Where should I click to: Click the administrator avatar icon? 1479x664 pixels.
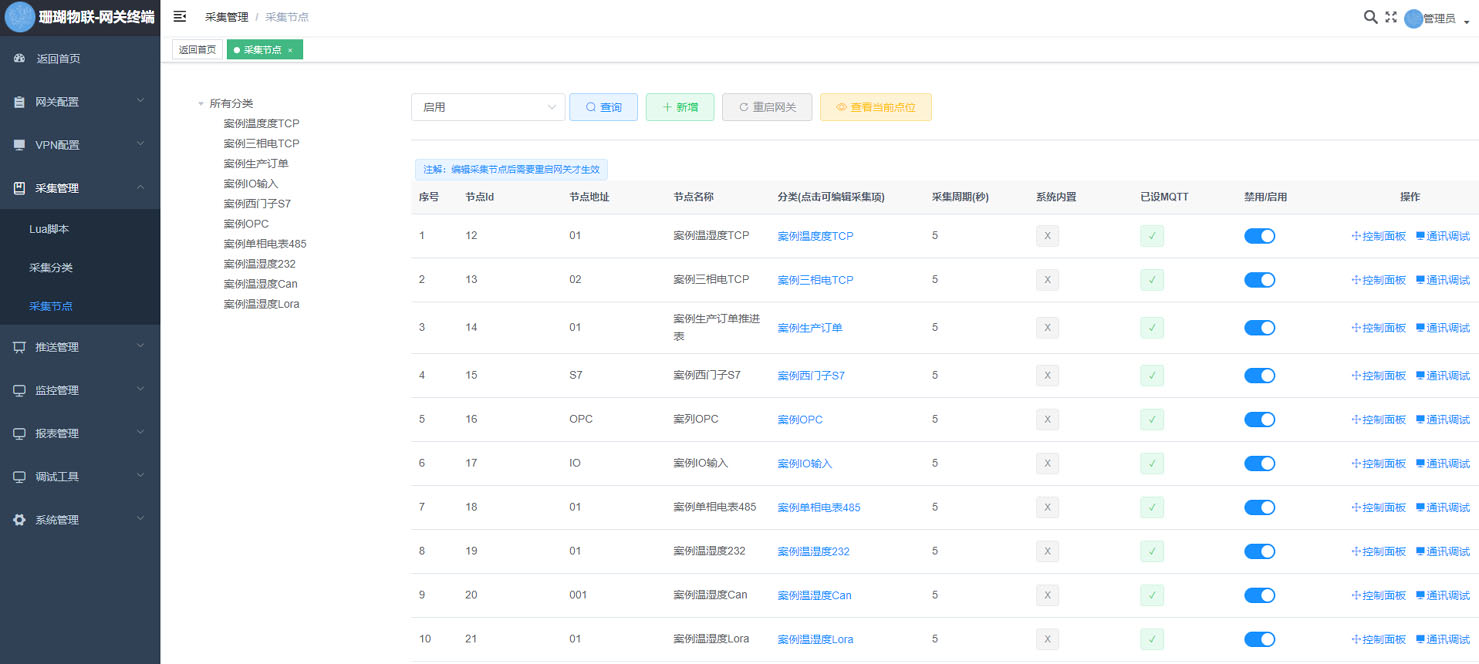1413,19
